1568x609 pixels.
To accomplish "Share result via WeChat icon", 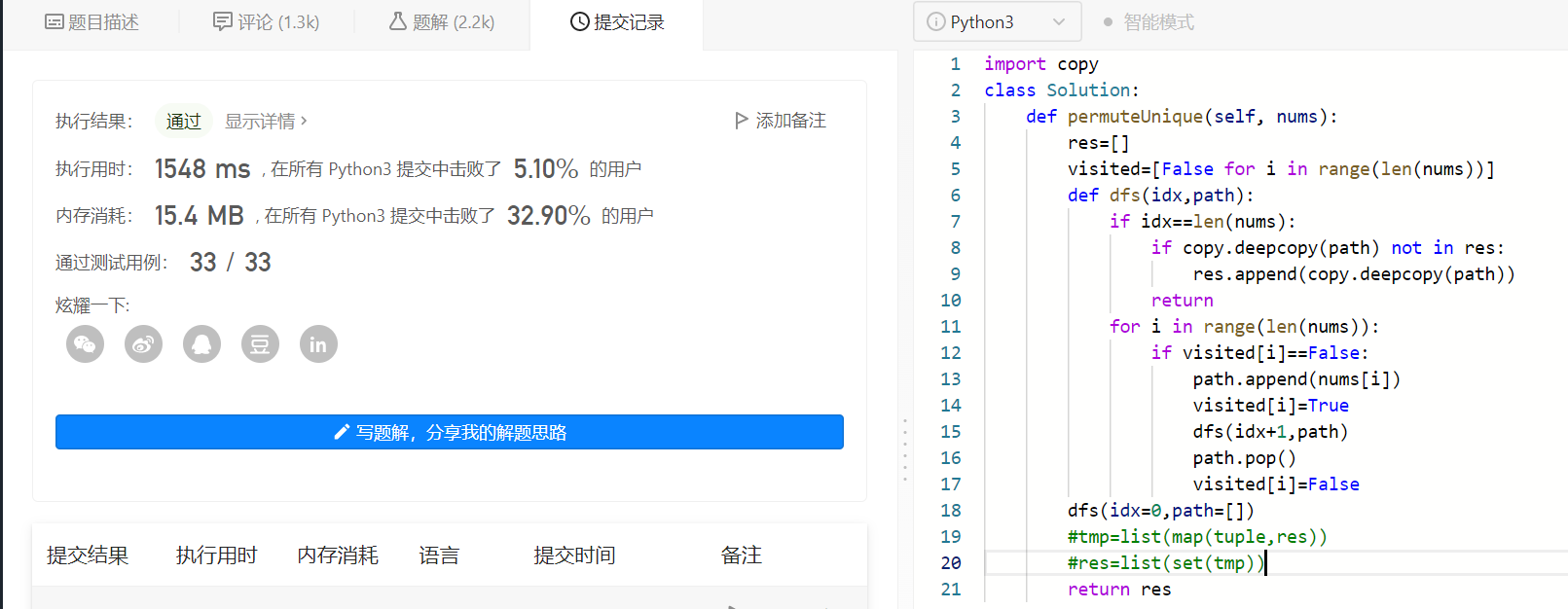I will point(85,344).
